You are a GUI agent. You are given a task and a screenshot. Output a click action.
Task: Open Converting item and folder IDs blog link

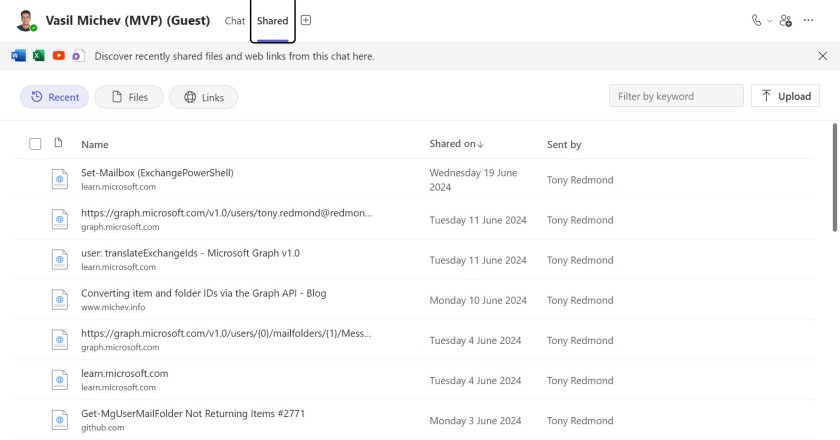tap(204, 293)
